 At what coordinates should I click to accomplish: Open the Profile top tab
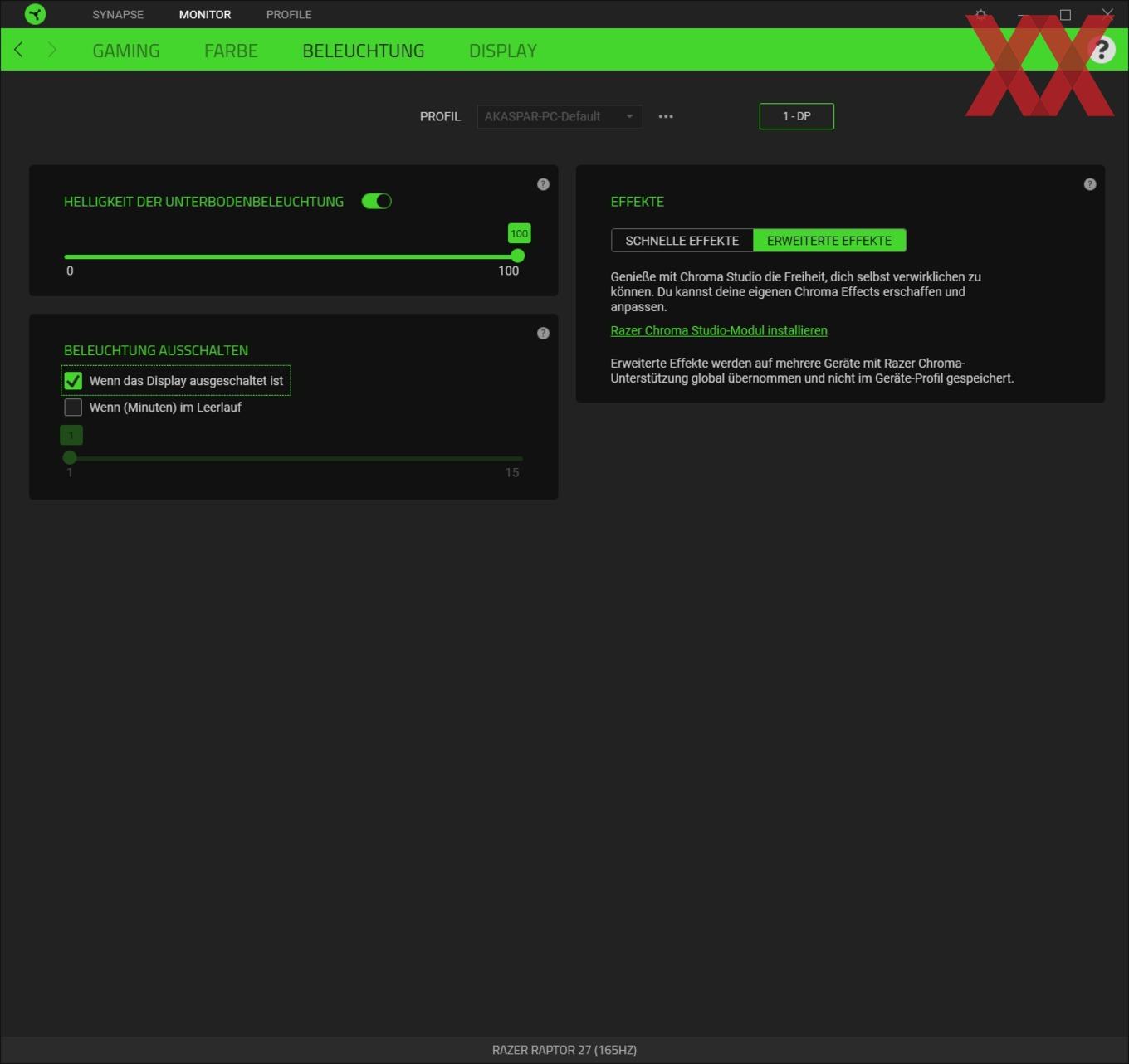[x=289, y=14]
